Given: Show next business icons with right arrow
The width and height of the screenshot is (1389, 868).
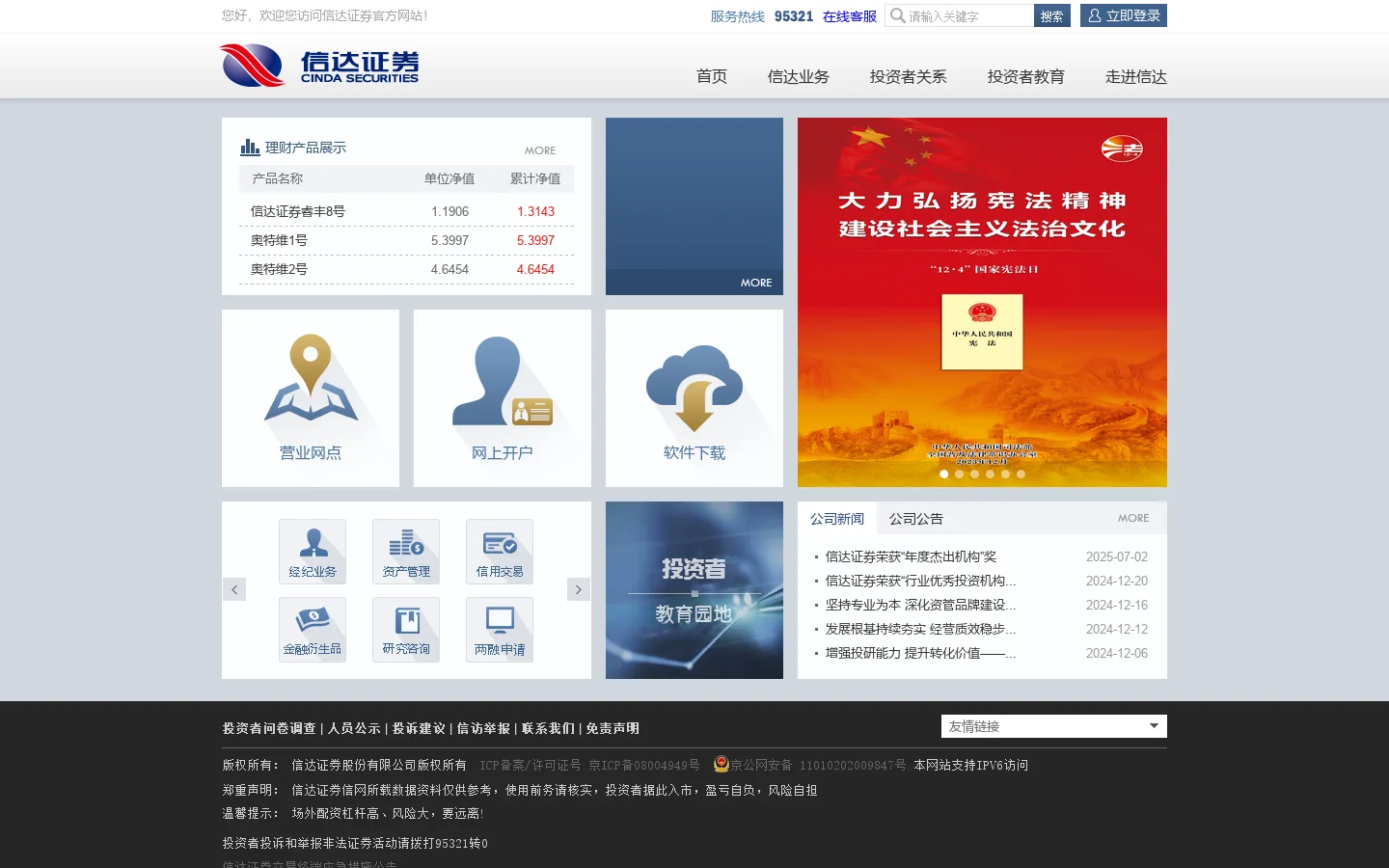Looking at the screenshot, I should 579,589.
